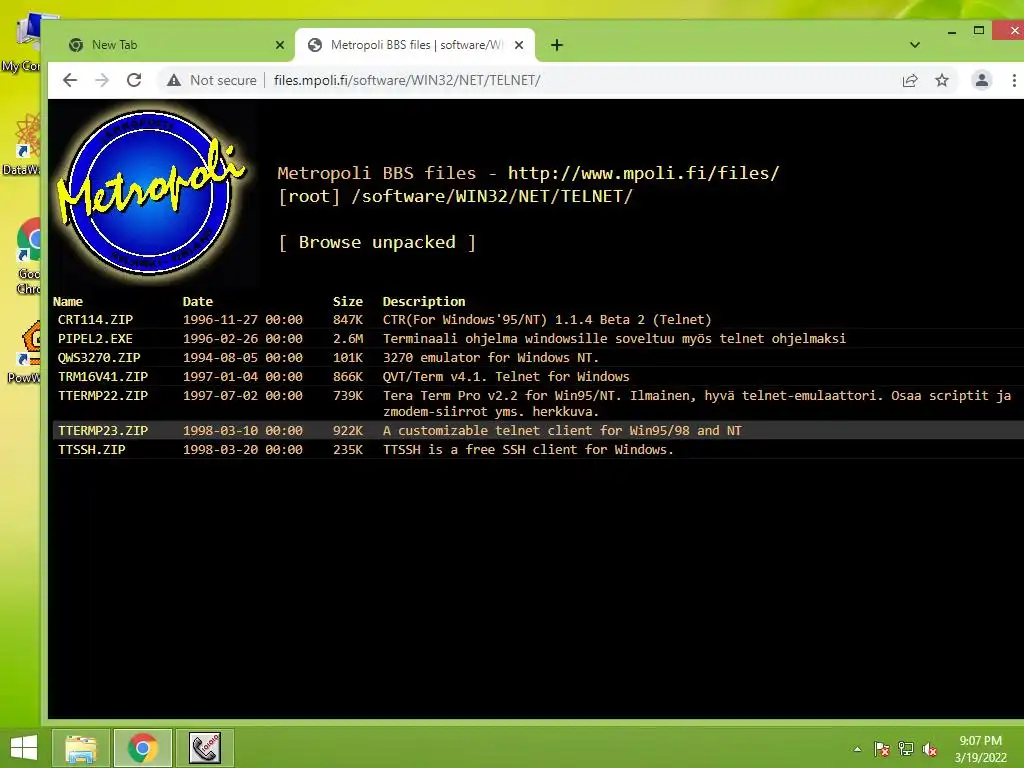Sort by the Date column header
This screenshot has width=1024, height=768.
[x=198, y=302]
